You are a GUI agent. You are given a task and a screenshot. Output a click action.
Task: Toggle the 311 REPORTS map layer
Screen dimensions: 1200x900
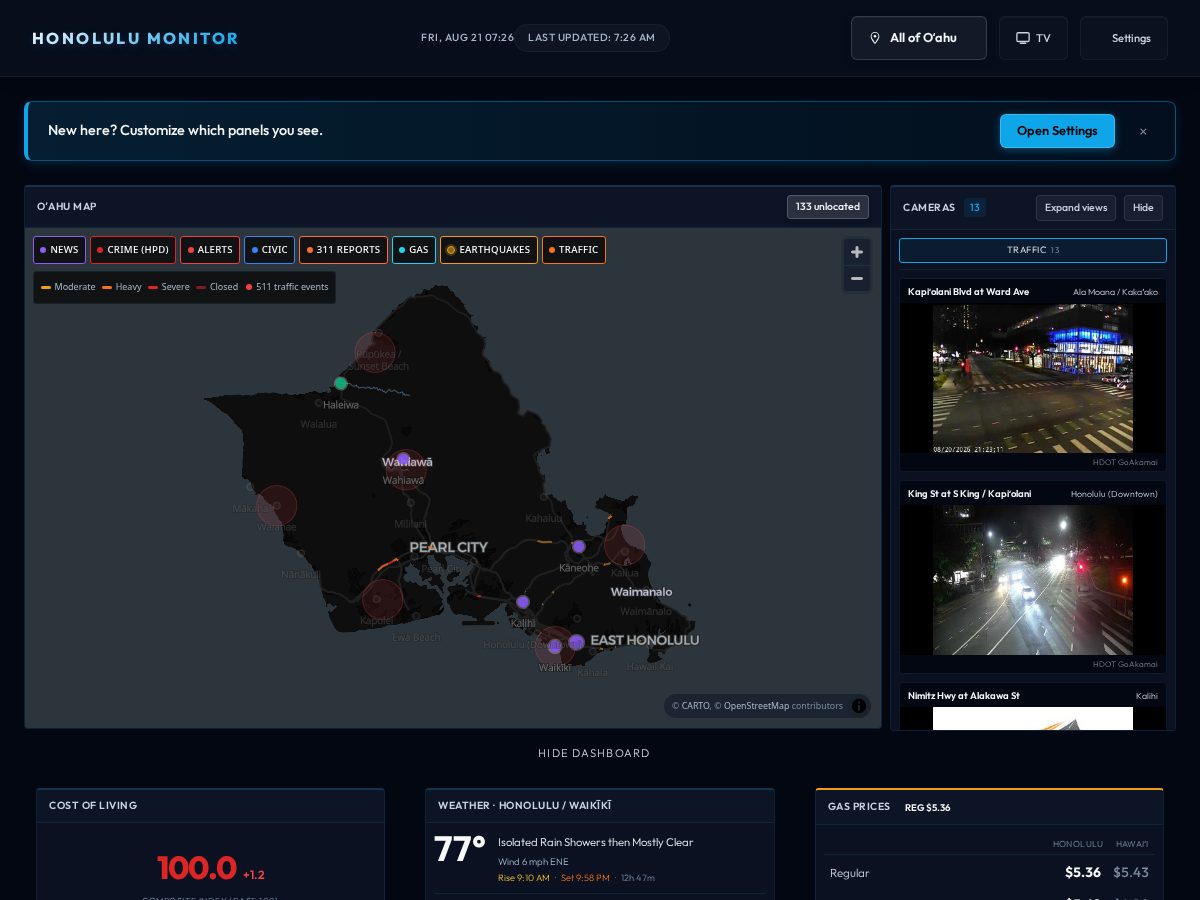coord(343,250)
